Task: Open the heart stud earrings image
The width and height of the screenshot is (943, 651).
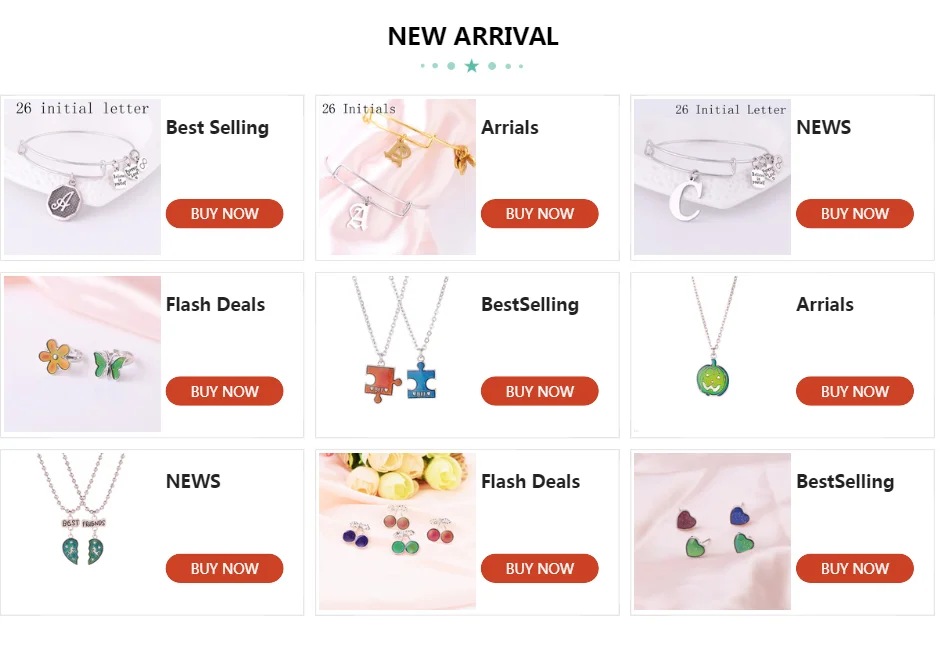Action: pyautogui.click(x=713, y=531)
